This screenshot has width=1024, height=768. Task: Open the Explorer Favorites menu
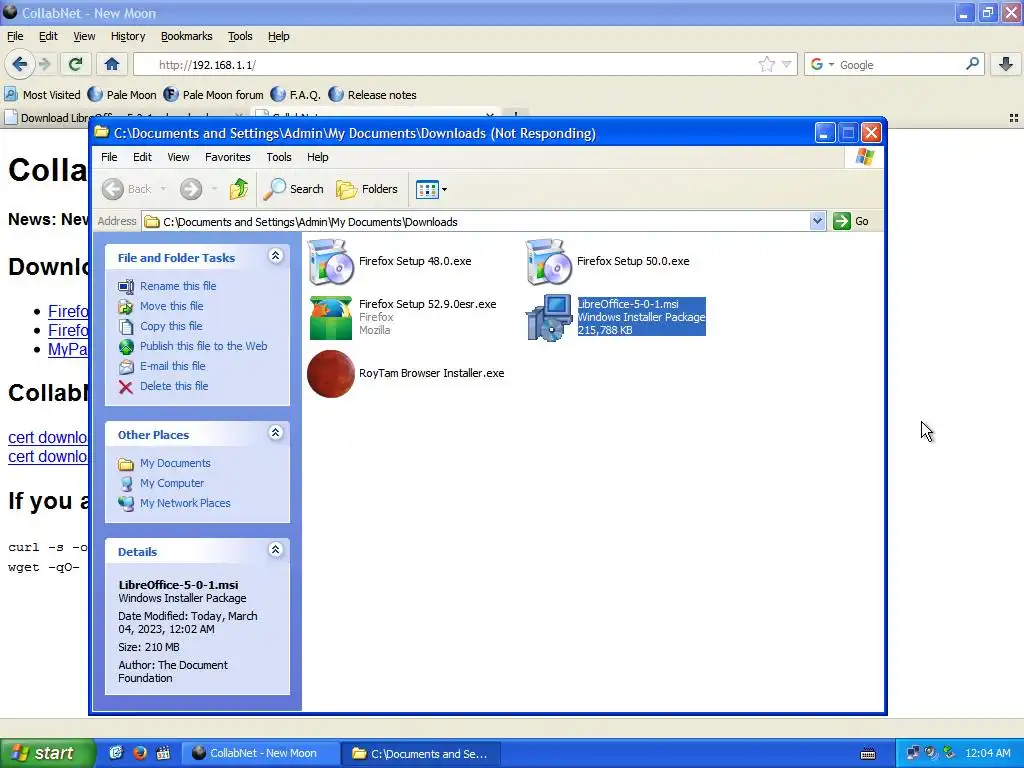[x=227, y=157]
